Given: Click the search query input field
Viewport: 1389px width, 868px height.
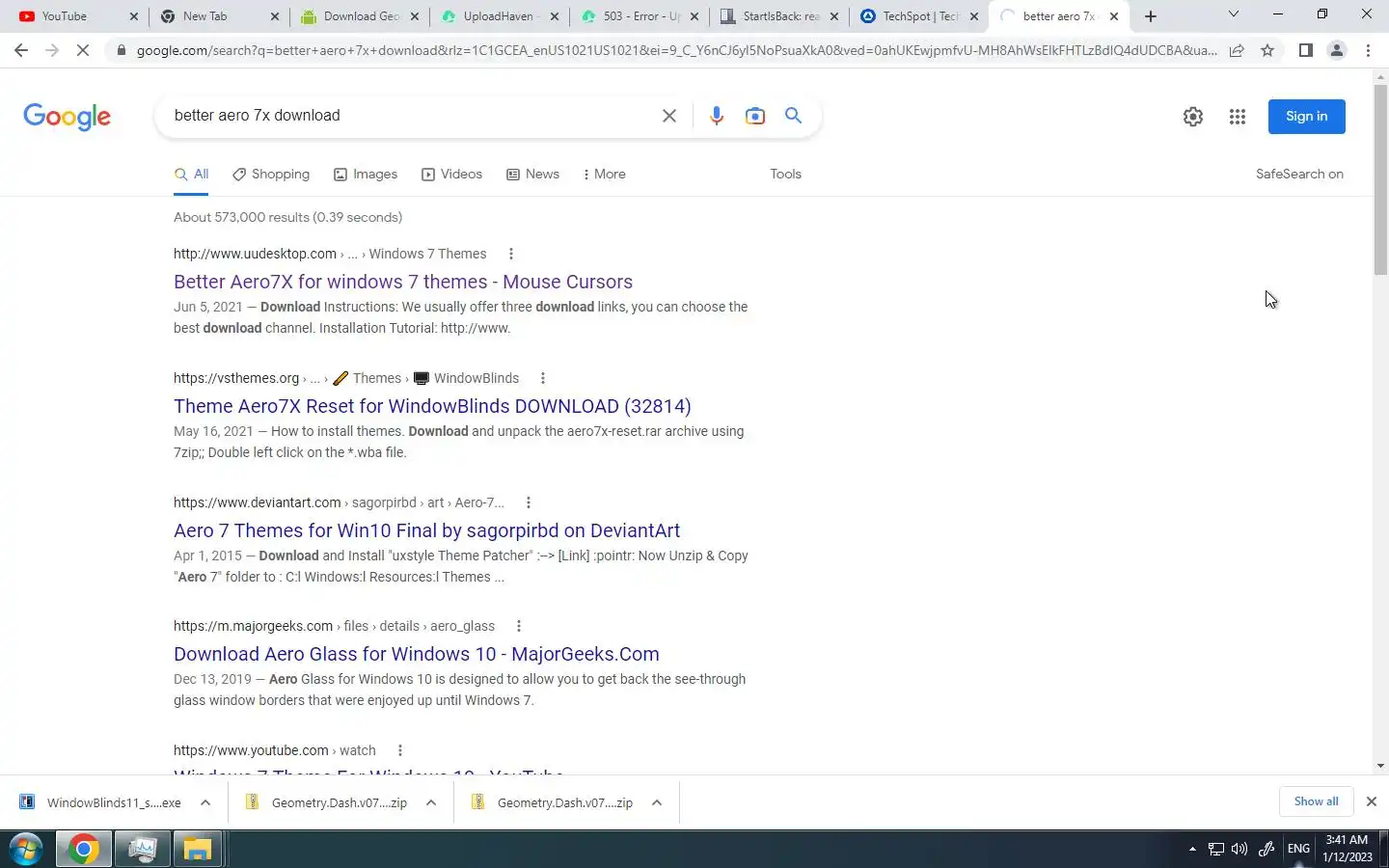Looking at the screenshot, I should click(410, 116).
